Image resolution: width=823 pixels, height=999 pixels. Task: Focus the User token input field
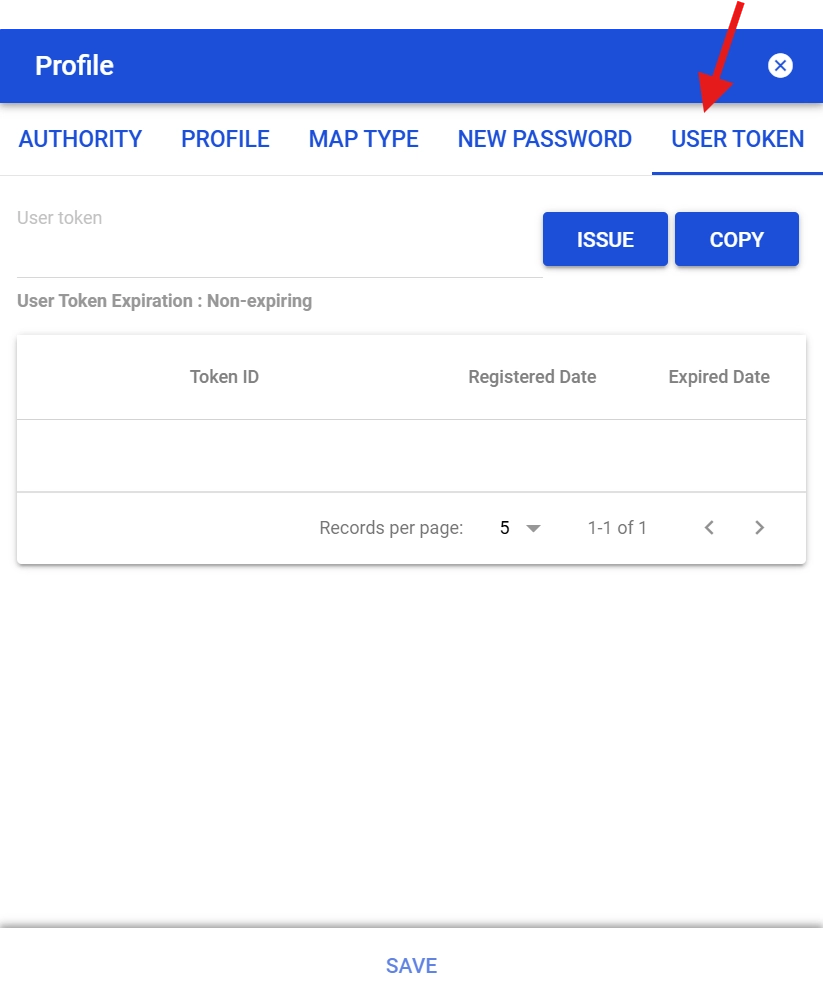[x=279, y=250]
